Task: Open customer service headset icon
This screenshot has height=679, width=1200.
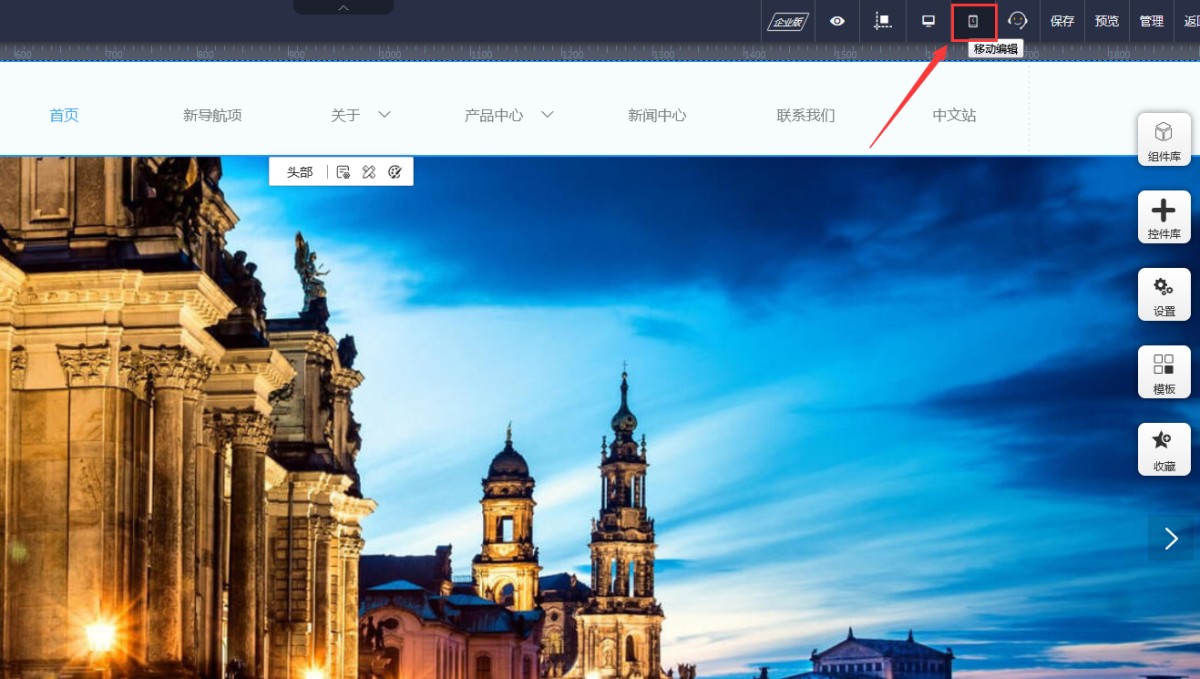Action: 1017,21
